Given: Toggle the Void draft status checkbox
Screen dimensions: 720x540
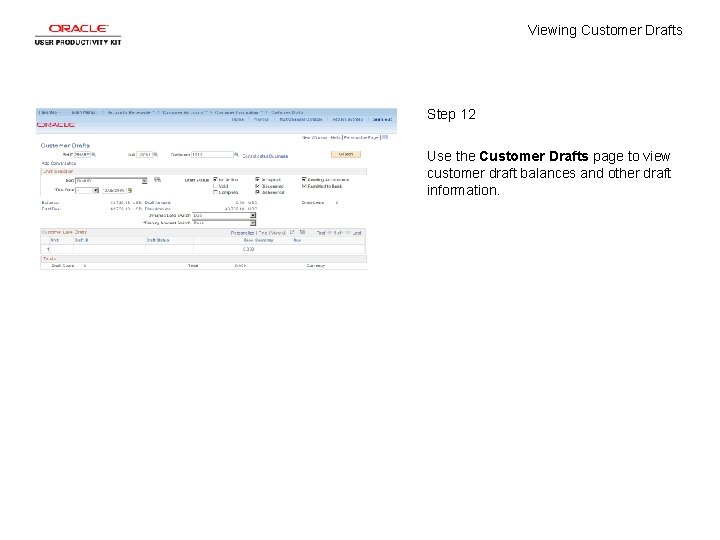Looking at the screenshot, I should pyautogui.click(x=215, y=186).
